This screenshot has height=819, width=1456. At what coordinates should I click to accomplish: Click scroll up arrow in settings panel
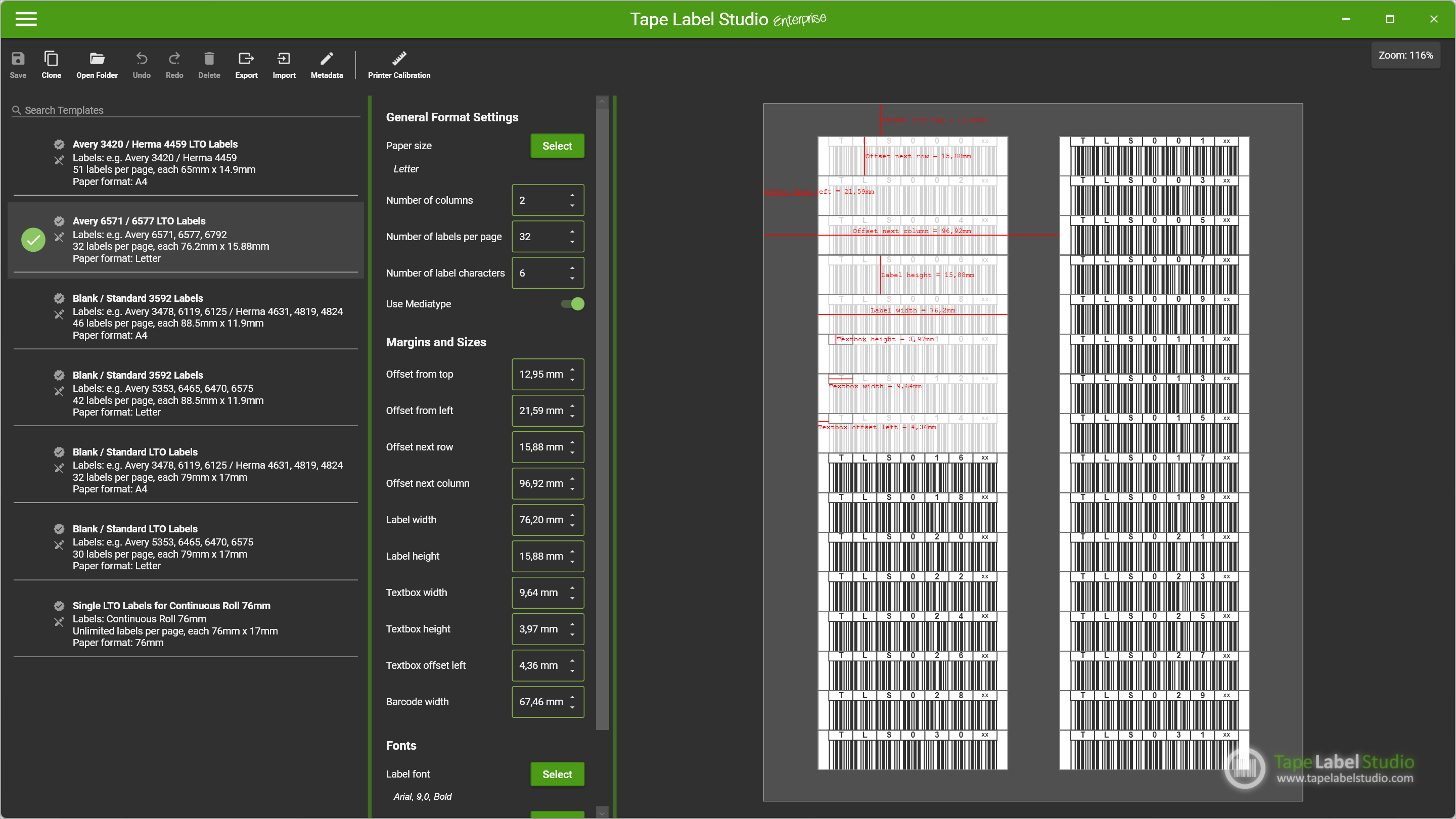point(602,102)
